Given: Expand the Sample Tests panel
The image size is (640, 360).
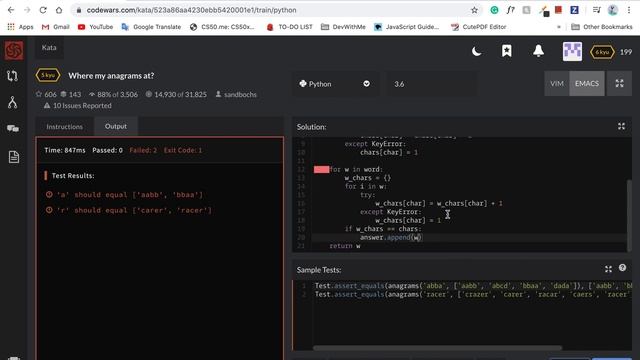Looking at the screenshot, I should click(x=608, y=269).
